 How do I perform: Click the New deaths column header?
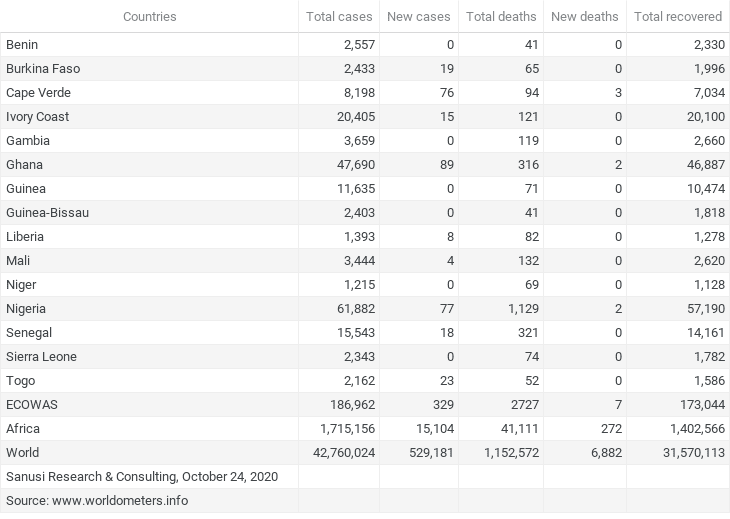click(584, 17)
